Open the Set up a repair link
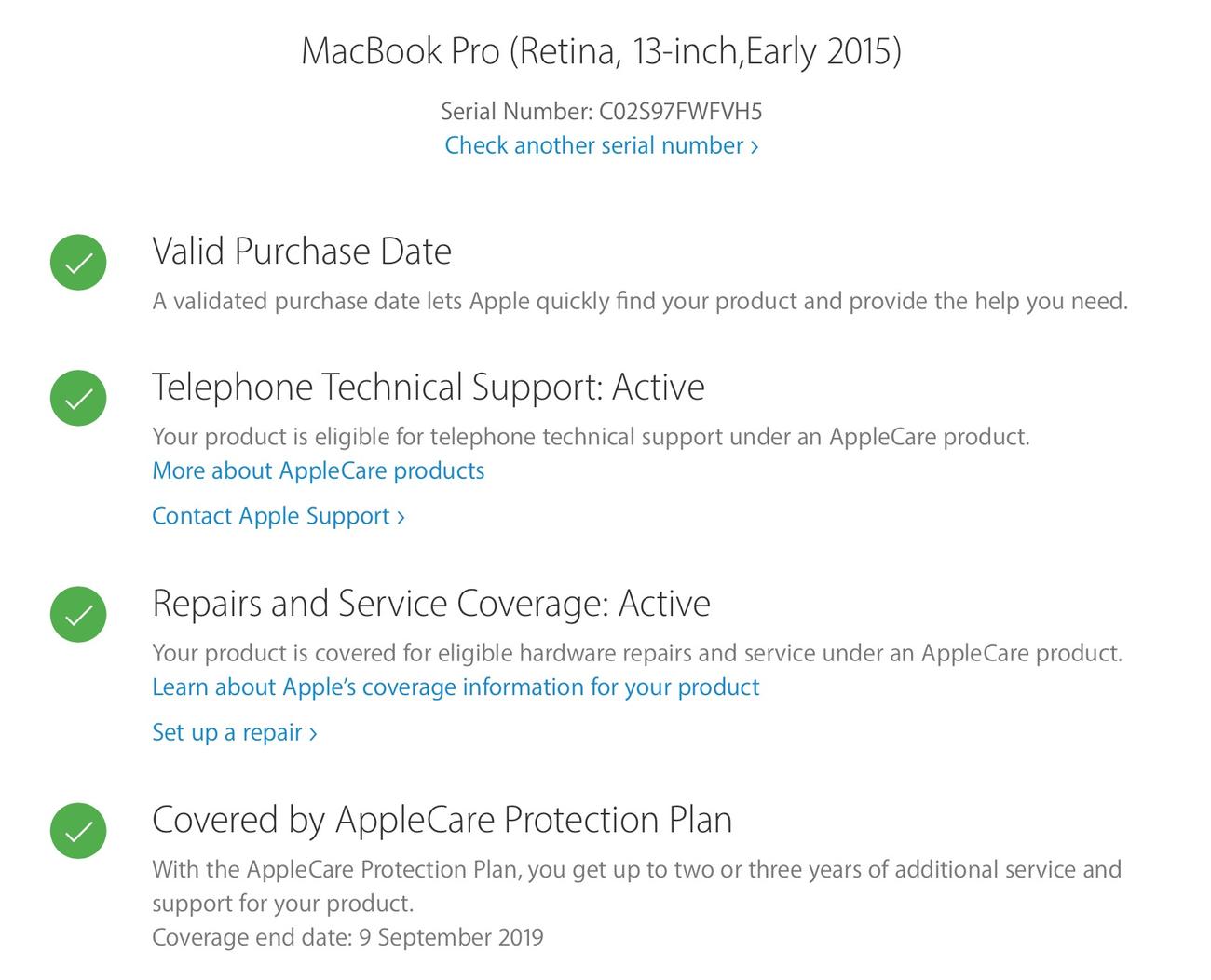 pyautogui.click(x=235, y=732)
